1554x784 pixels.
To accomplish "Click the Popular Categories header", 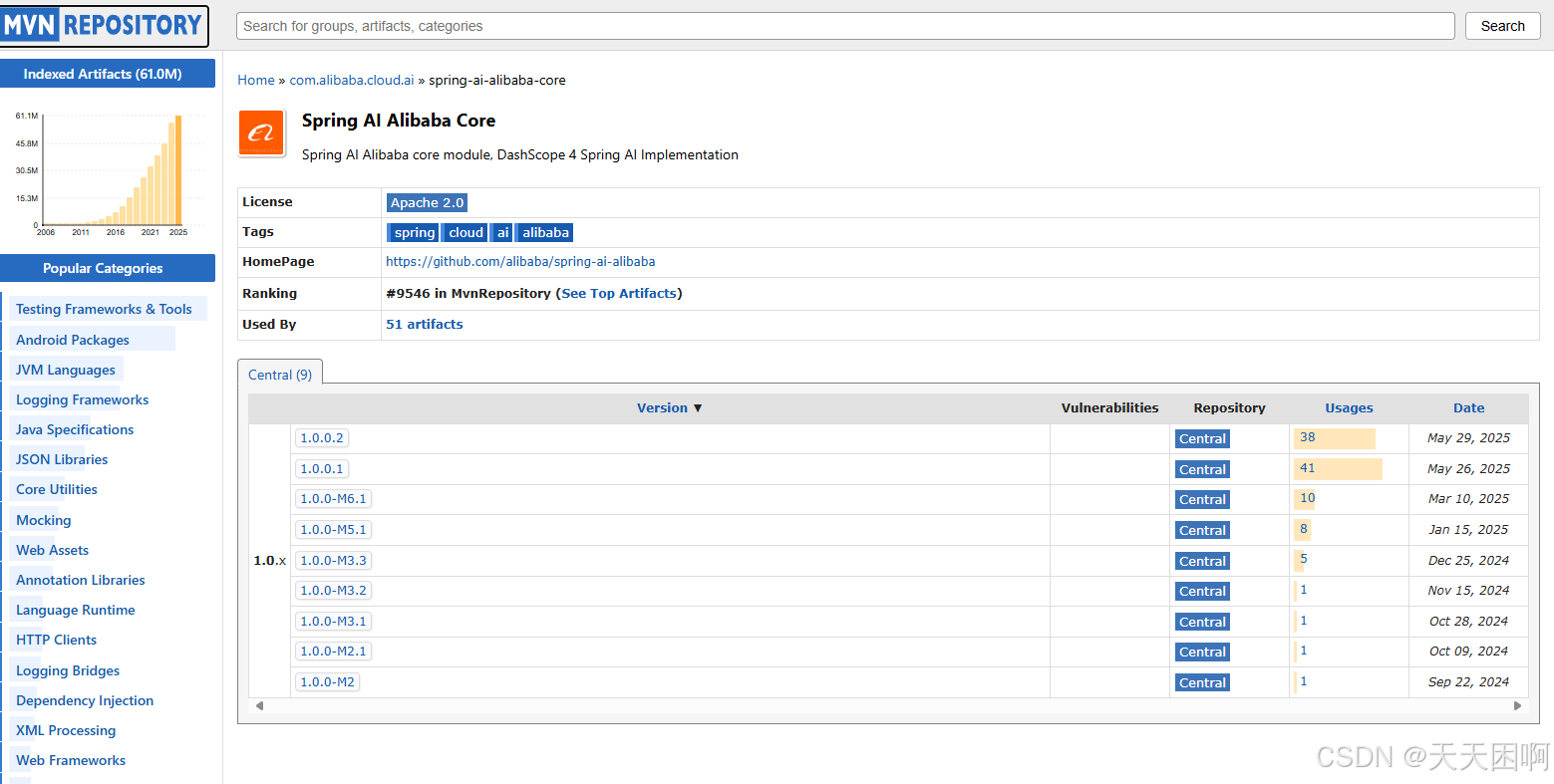I will point(108,268).
